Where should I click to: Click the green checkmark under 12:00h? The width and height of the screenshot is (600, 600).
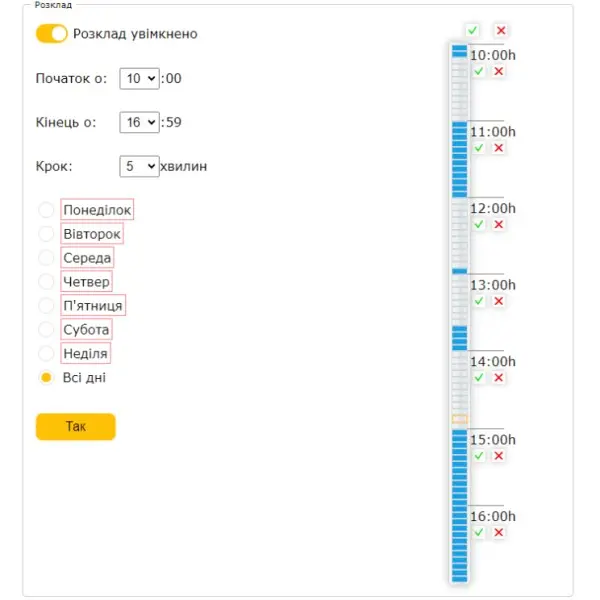point(478,224)
